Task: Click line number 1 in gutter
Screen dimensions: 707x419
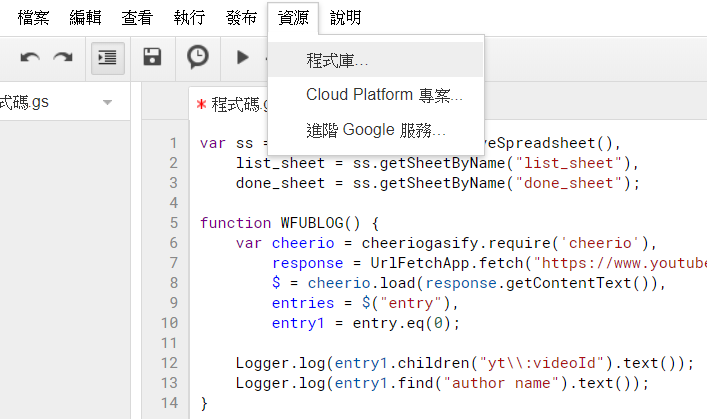Action: click(174, 143)
